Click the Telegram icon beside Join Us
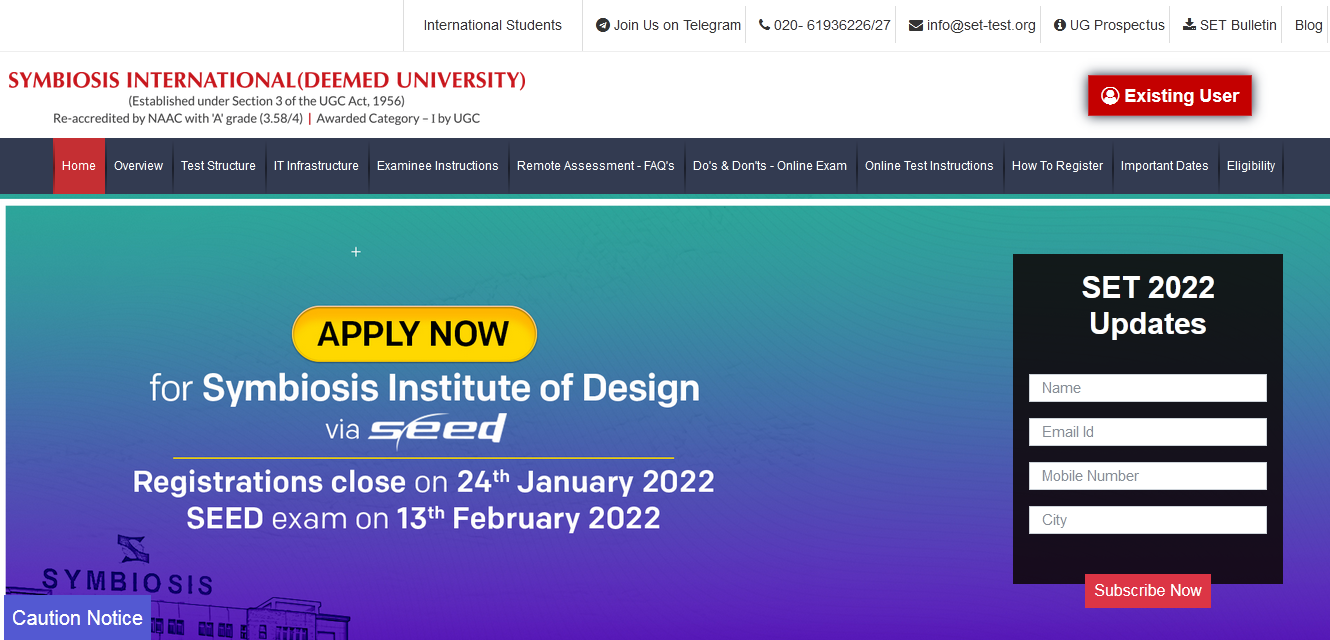Viewport: 1330px width, 640px height. tap(603, 26)
